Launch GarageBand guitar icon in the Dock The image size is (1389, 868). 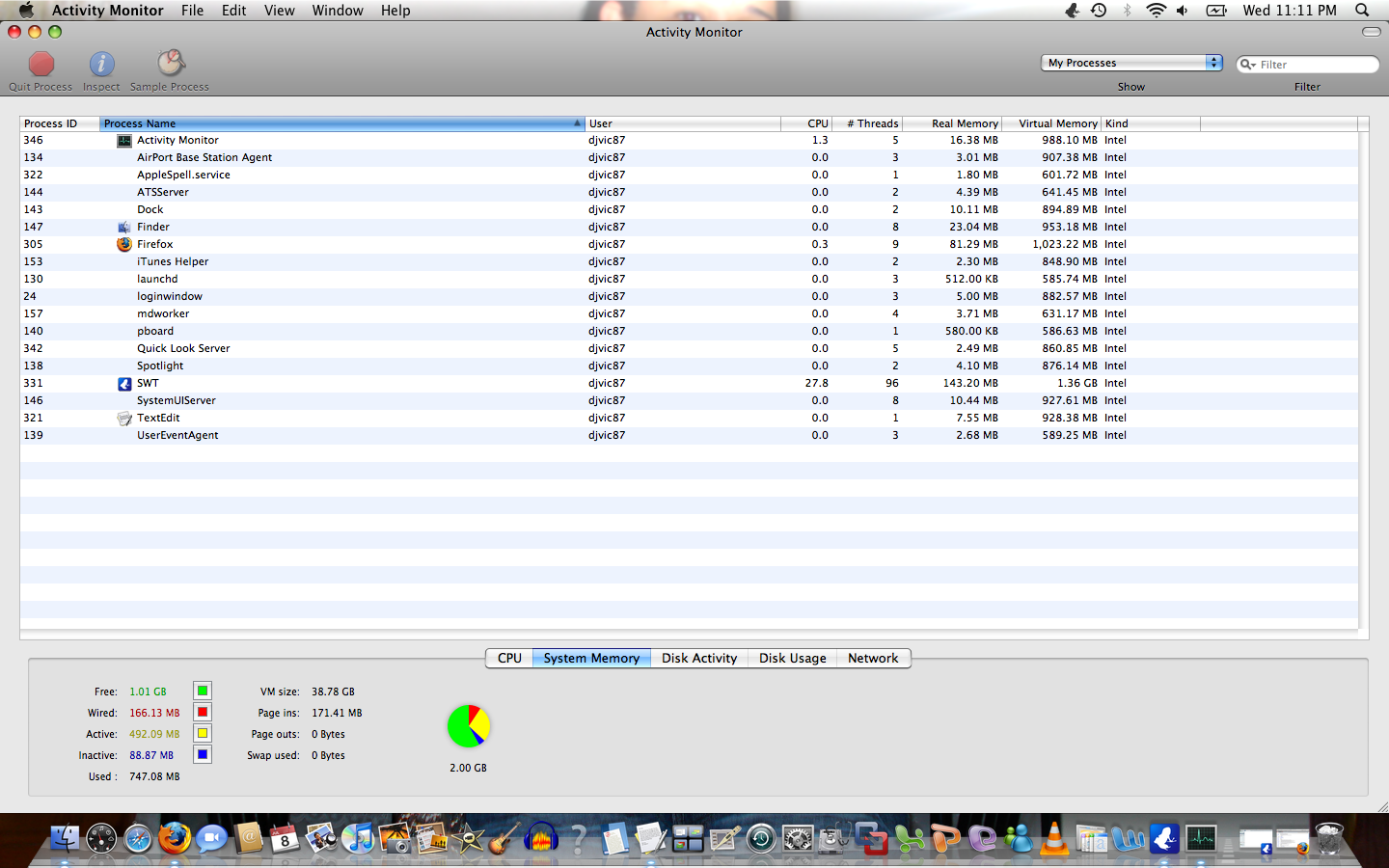coord(504,838)
